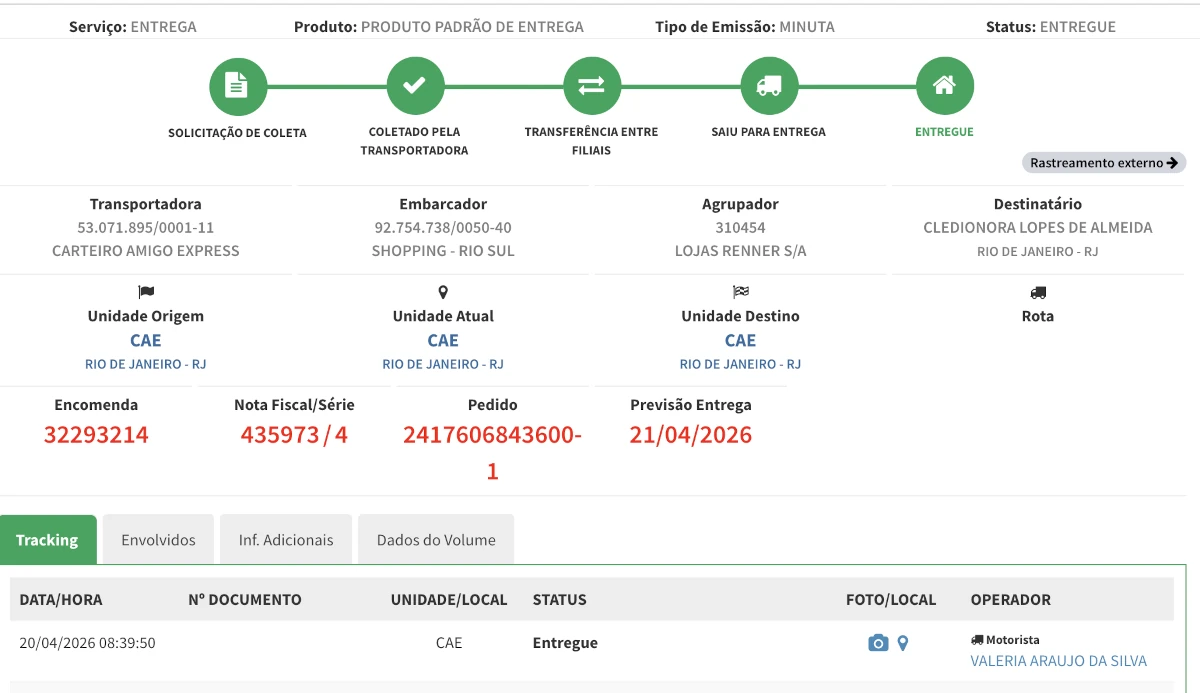Click transportadora name Carteiro Amigo Express
The width and height of the screenshot is (1200, 693).
[146, 251]
